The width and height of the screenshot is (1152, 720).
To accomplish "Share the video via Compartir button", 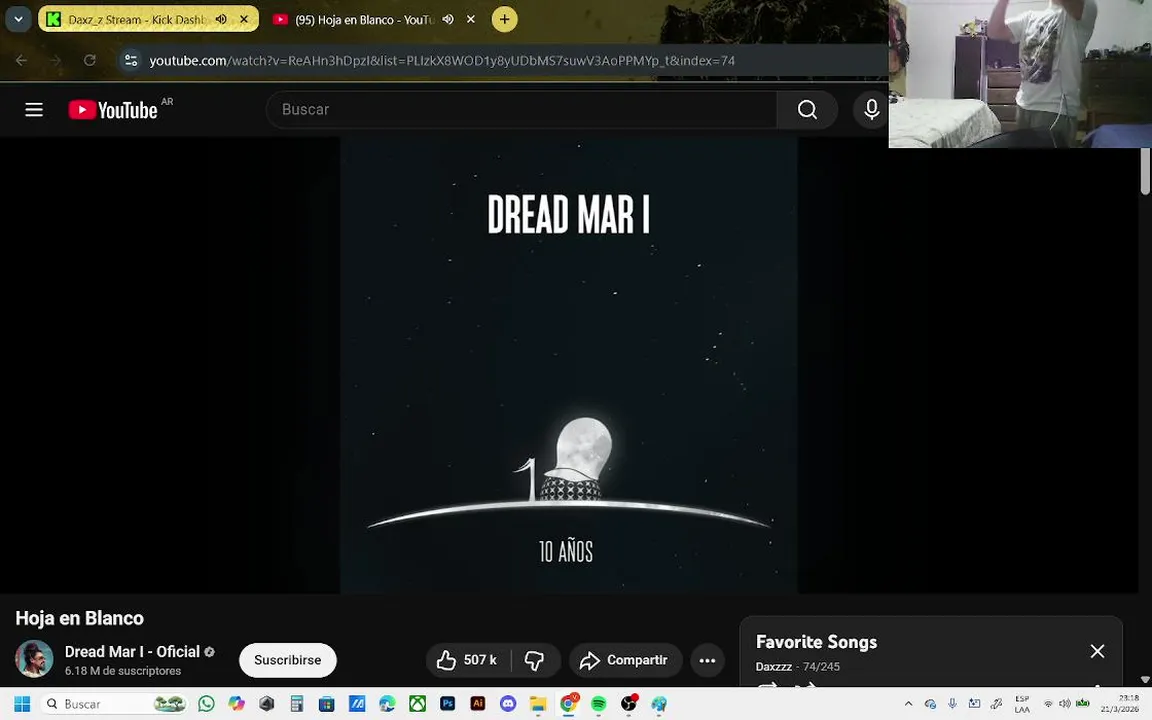I will pyautogui.click(x=625, y=660).
